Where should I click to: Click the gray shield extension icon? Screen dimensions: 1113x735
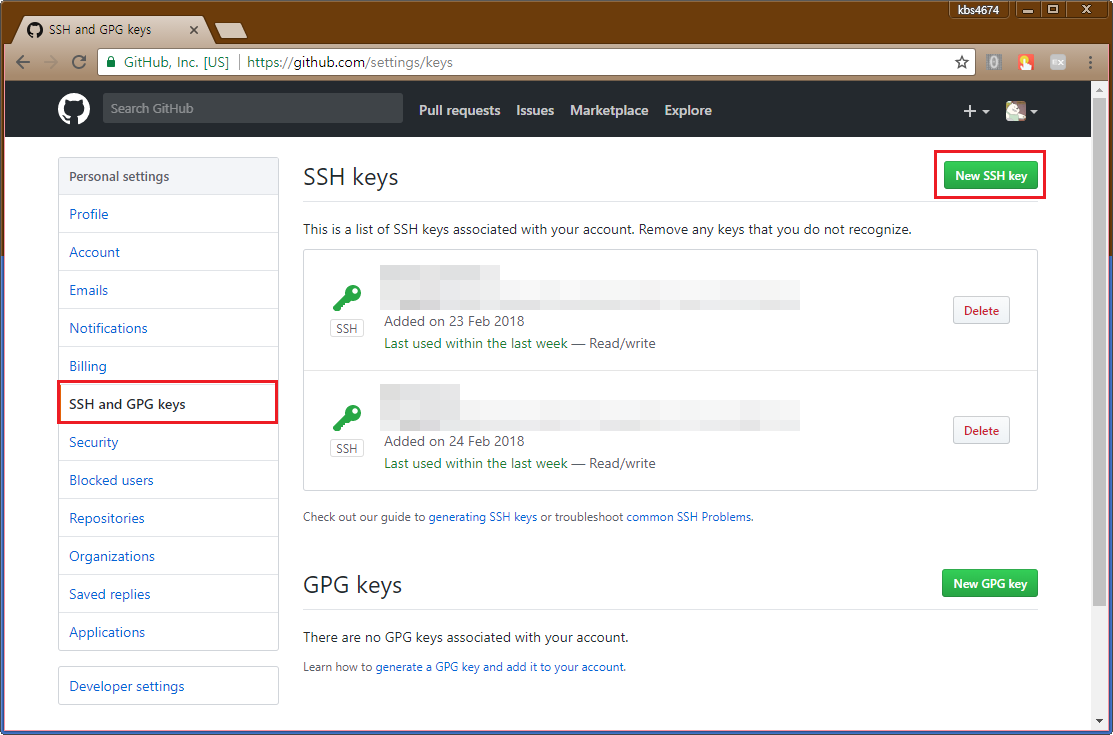tap(994, 62)
